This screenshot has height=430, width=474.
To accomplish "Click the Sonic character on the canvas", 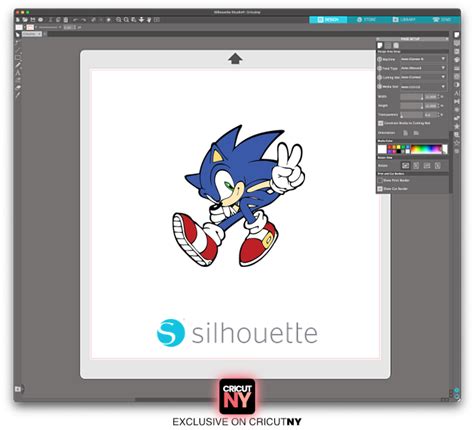I will 238,196.
